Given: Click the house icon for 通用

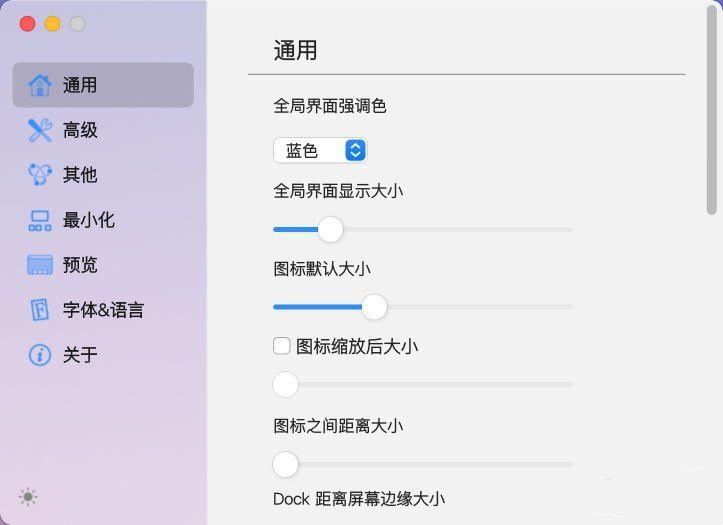Looking at the screenshot, I should point(40,85).
